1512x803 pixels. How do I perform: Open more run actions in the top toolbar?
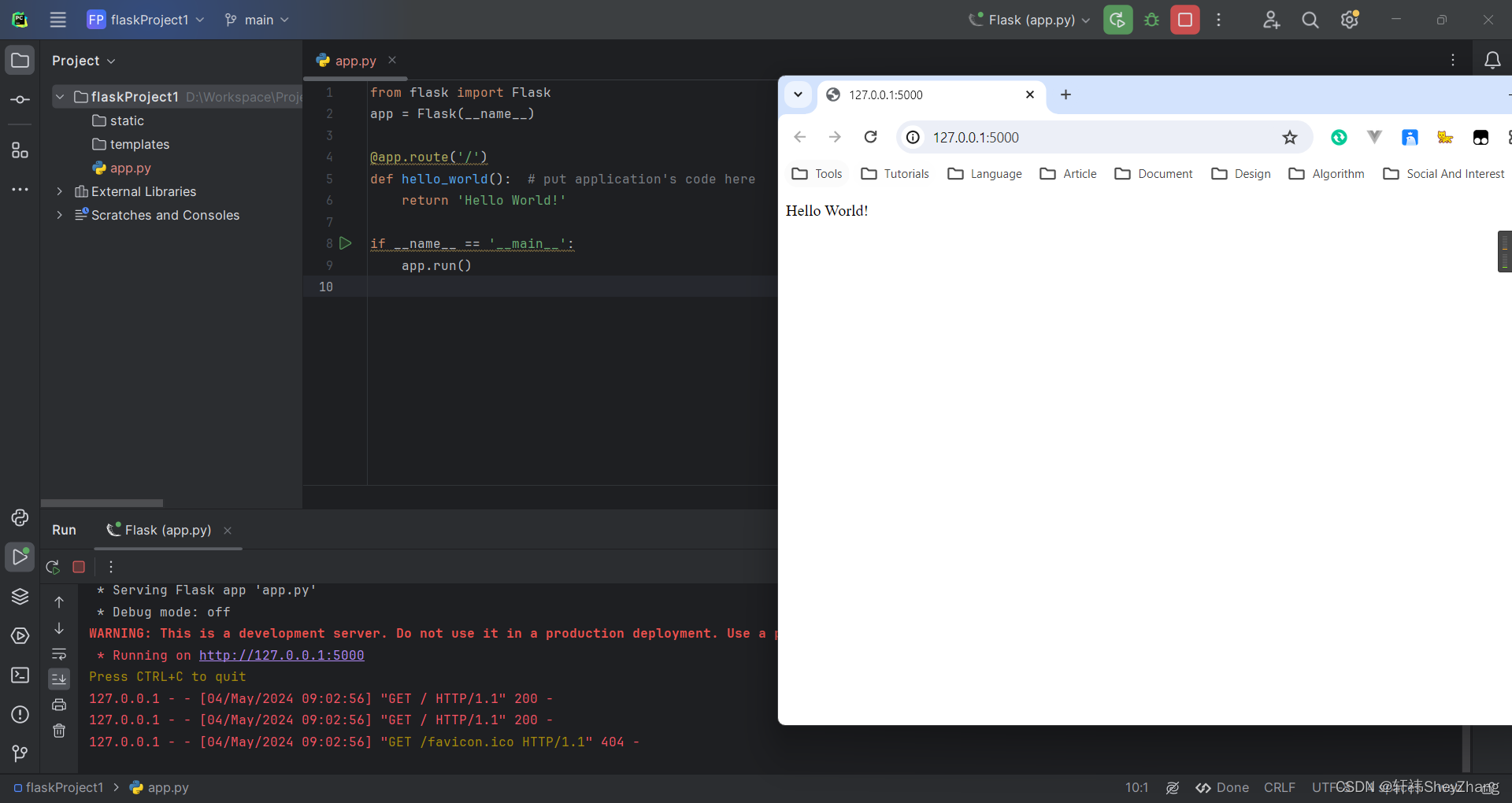1219,20
